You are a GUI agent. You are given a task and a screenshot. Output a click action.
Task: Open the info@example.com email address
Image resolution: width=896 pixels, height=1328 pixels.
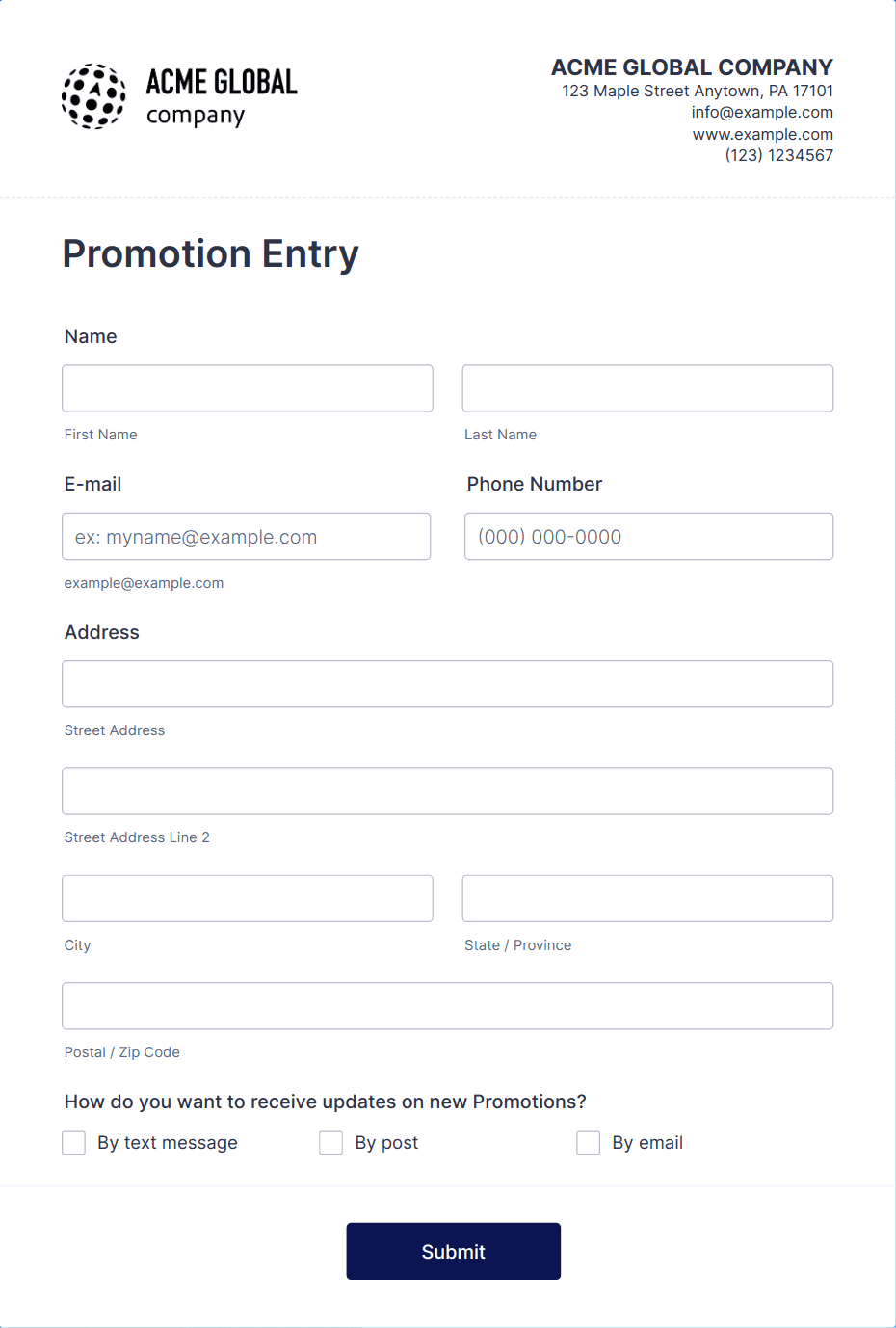pos(762,112)
